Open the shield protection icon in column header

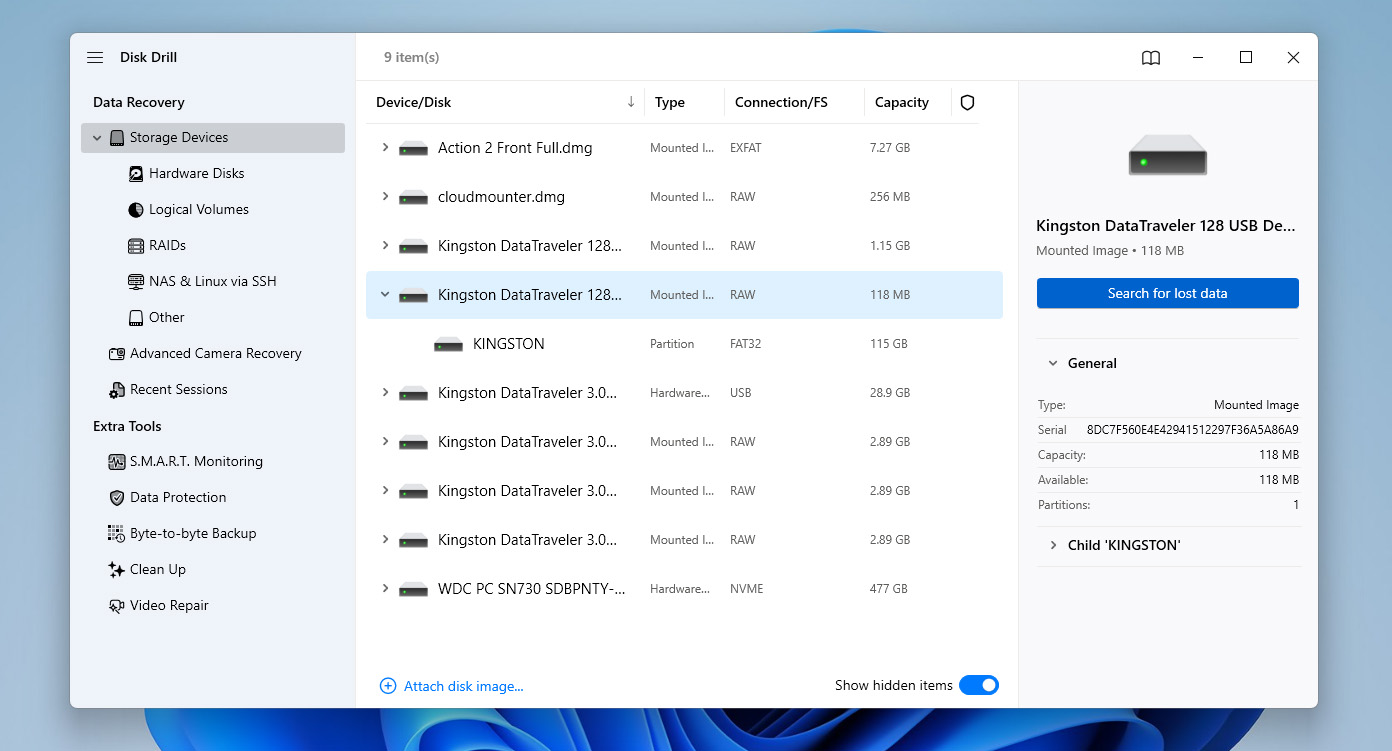(966, 102)
